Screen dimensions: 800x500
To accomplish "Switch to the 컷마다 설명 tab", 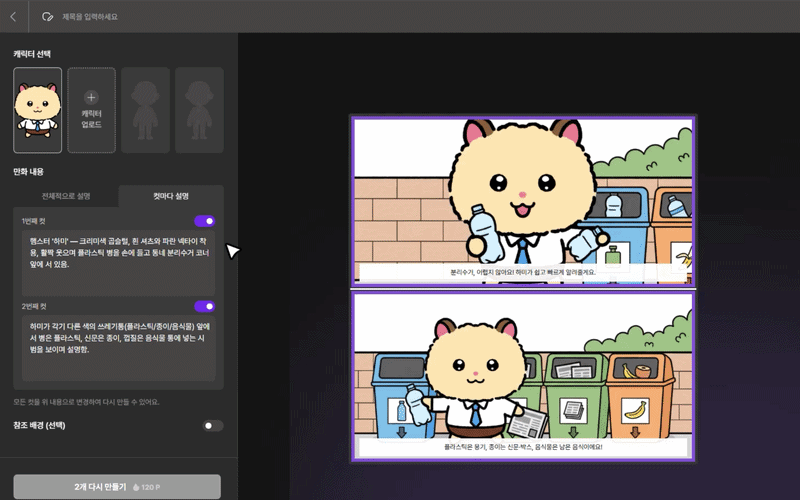I will tap(171, 196).
